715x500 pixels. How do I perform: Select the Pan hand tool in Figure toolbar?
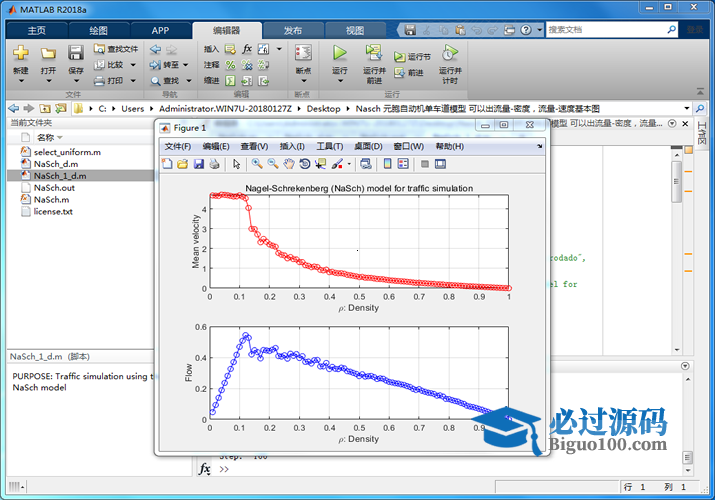coord(289,164)
